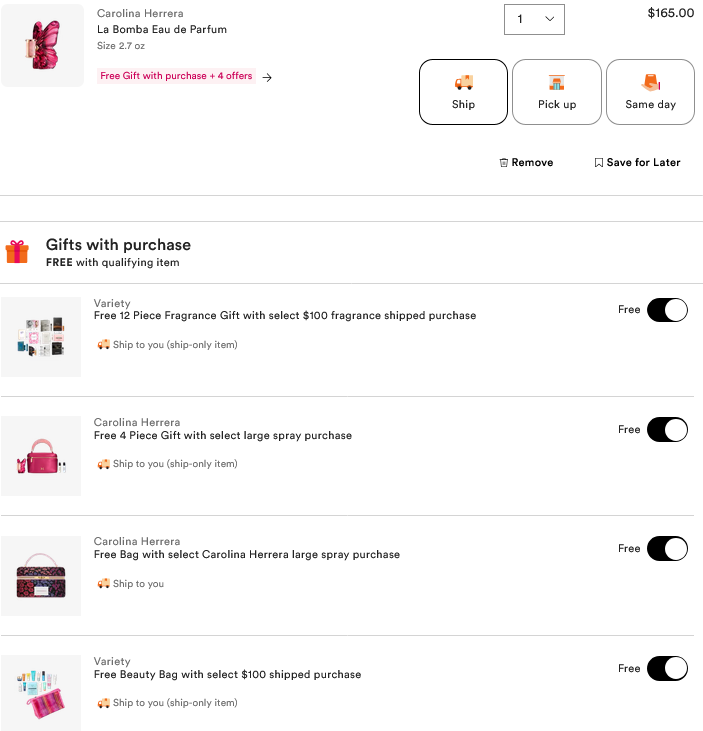Image resolution: width=703 pixels, height=731 pixels.
Task: Click the Save for Later bookmark icon
Action: tap(598, 163)
